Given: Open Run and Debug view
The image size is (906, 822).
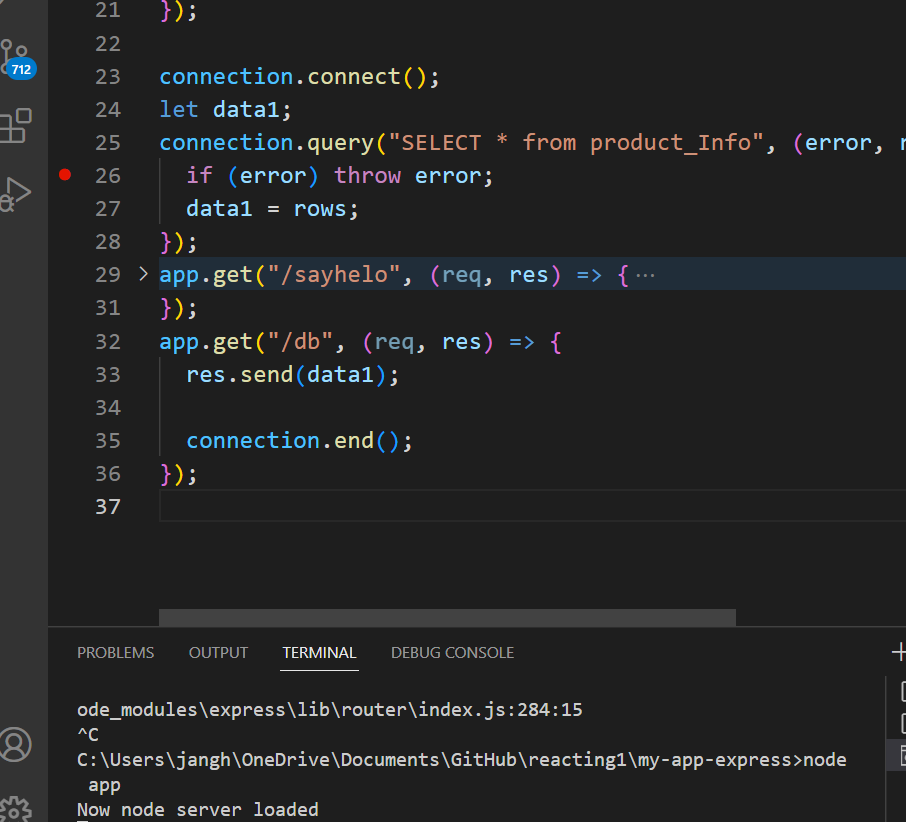Looking at the screenshot, I should click(x=16, y=194).
